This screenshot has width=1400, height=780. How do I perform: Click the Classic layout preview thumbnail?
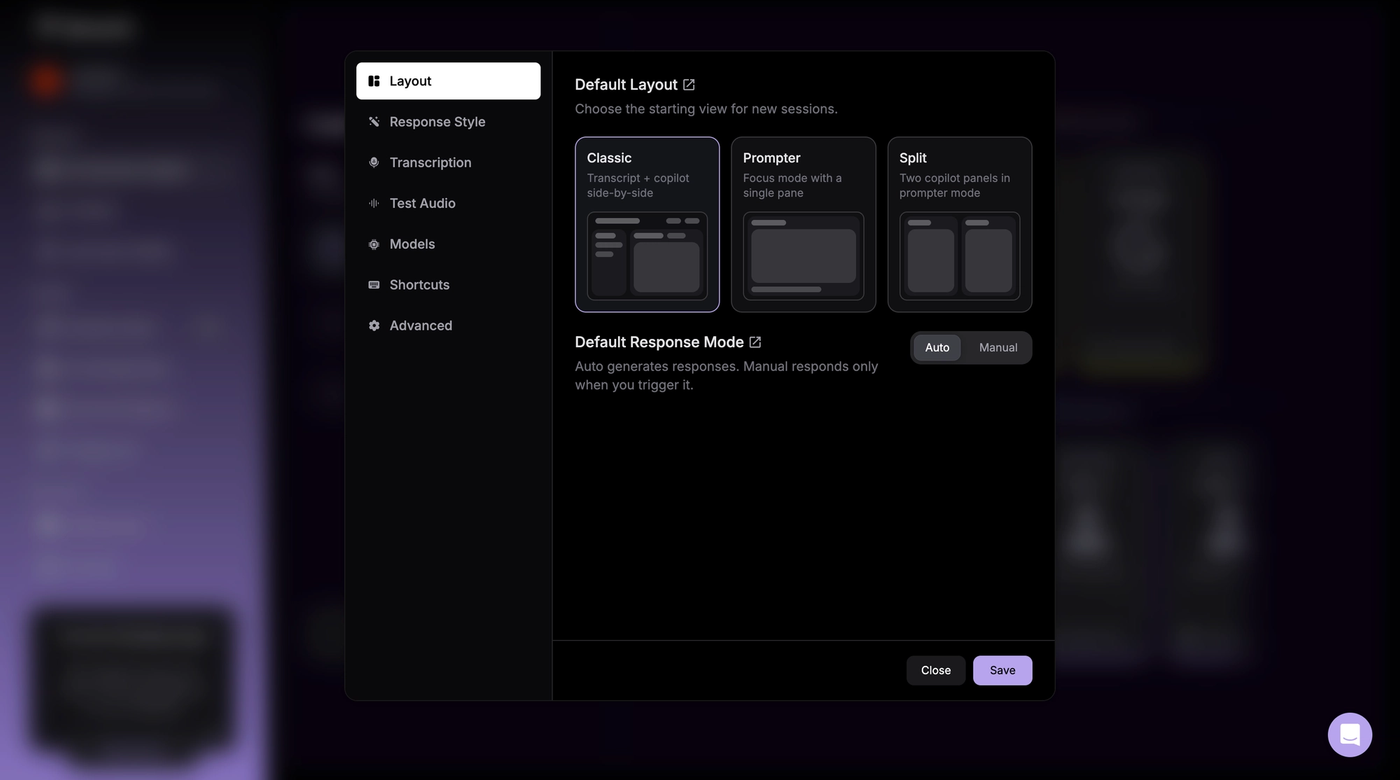click(647, 256)
